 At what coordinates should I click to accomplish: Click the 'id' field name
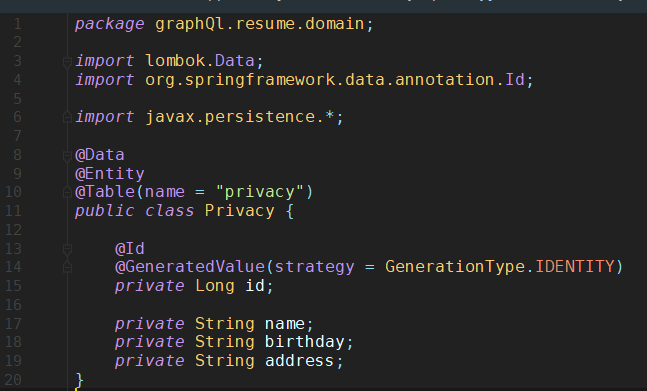click(x=255, y=286)
